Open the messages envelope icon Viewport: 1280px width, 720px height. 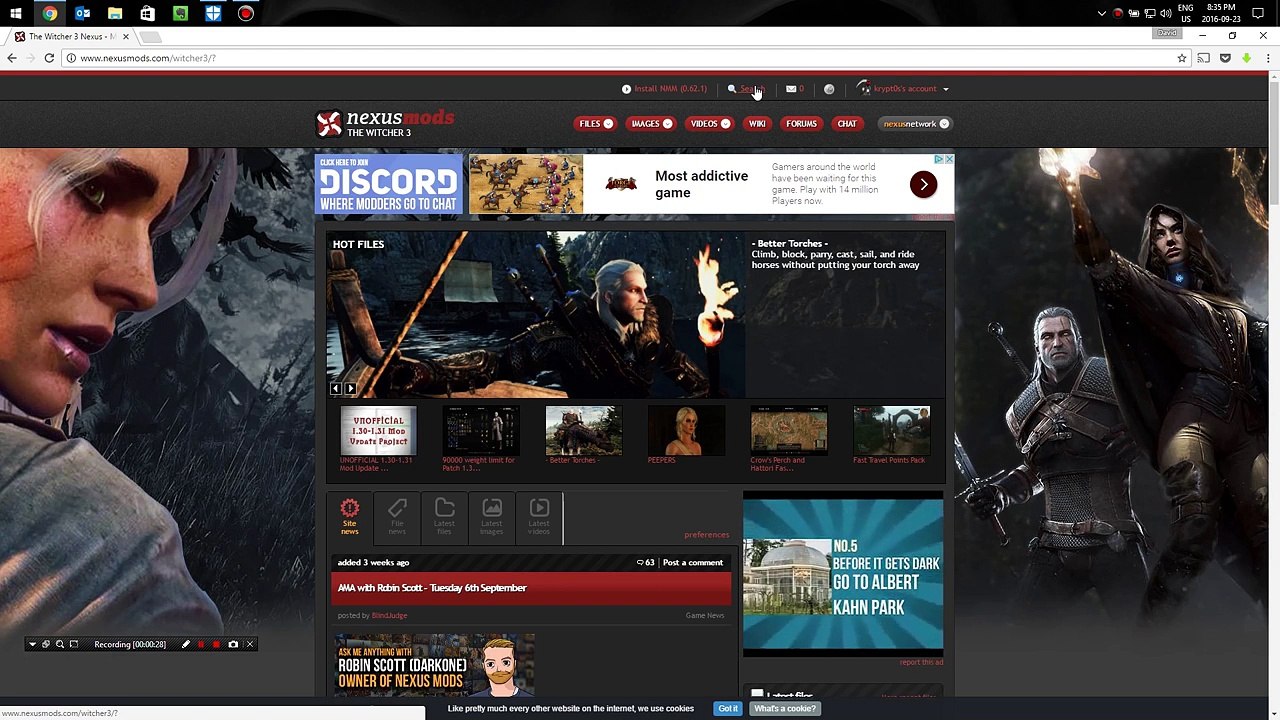point(791,89)
